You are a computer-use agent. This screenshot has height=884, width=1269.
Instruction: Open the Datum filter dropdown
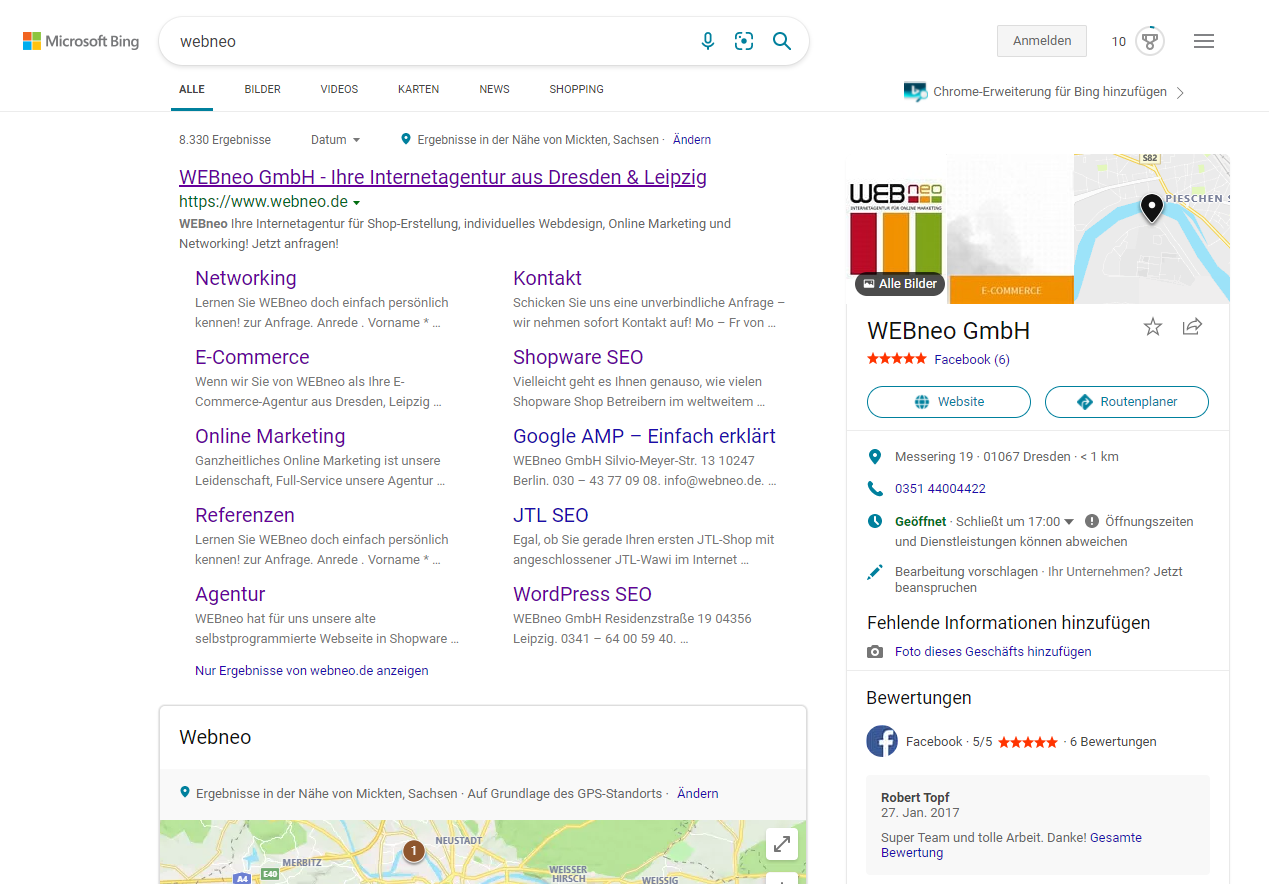pos(335,140)
